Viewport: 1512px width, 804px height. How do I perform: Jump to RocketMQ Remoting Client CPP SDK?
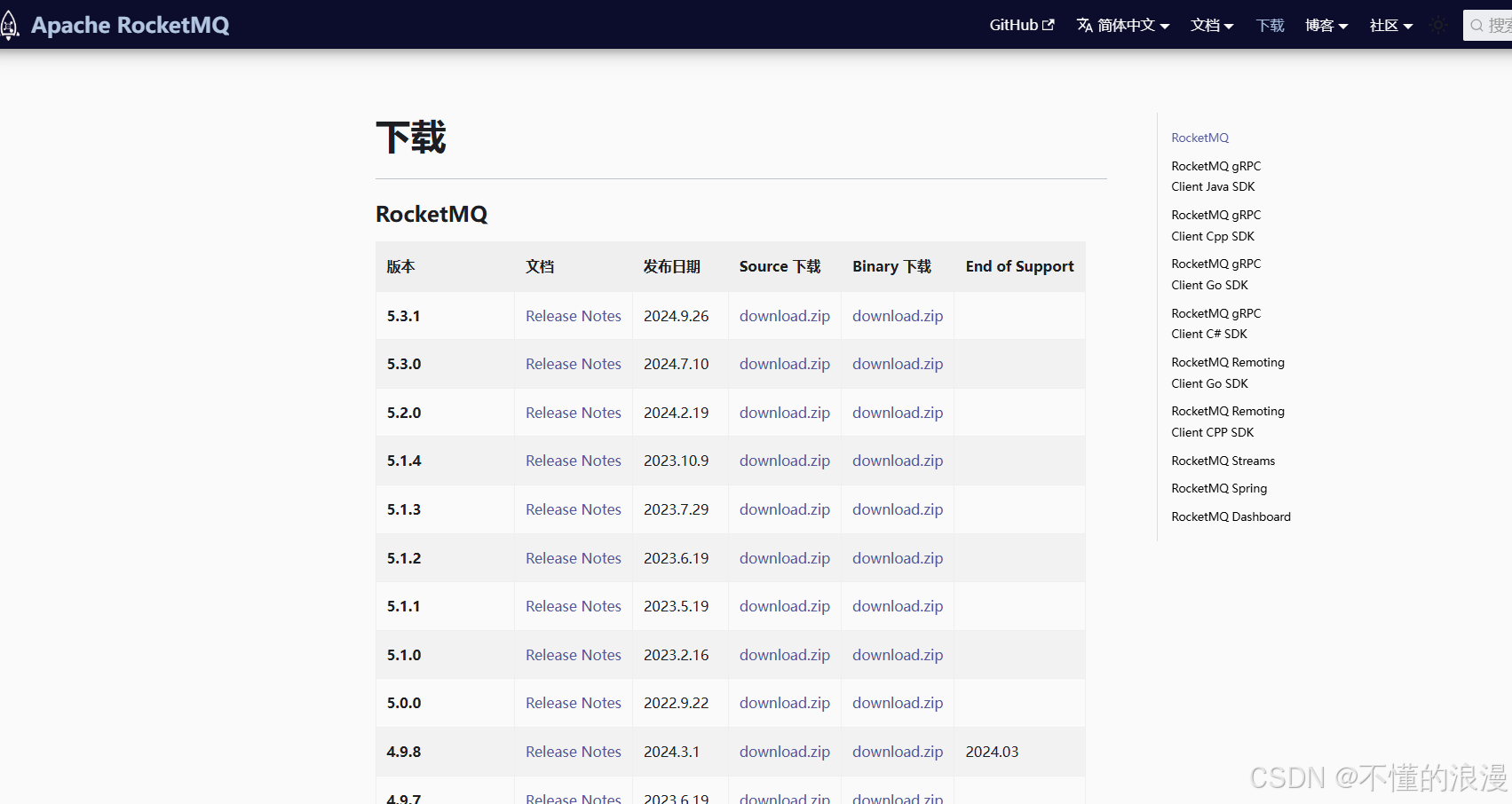click(1228, 422)
